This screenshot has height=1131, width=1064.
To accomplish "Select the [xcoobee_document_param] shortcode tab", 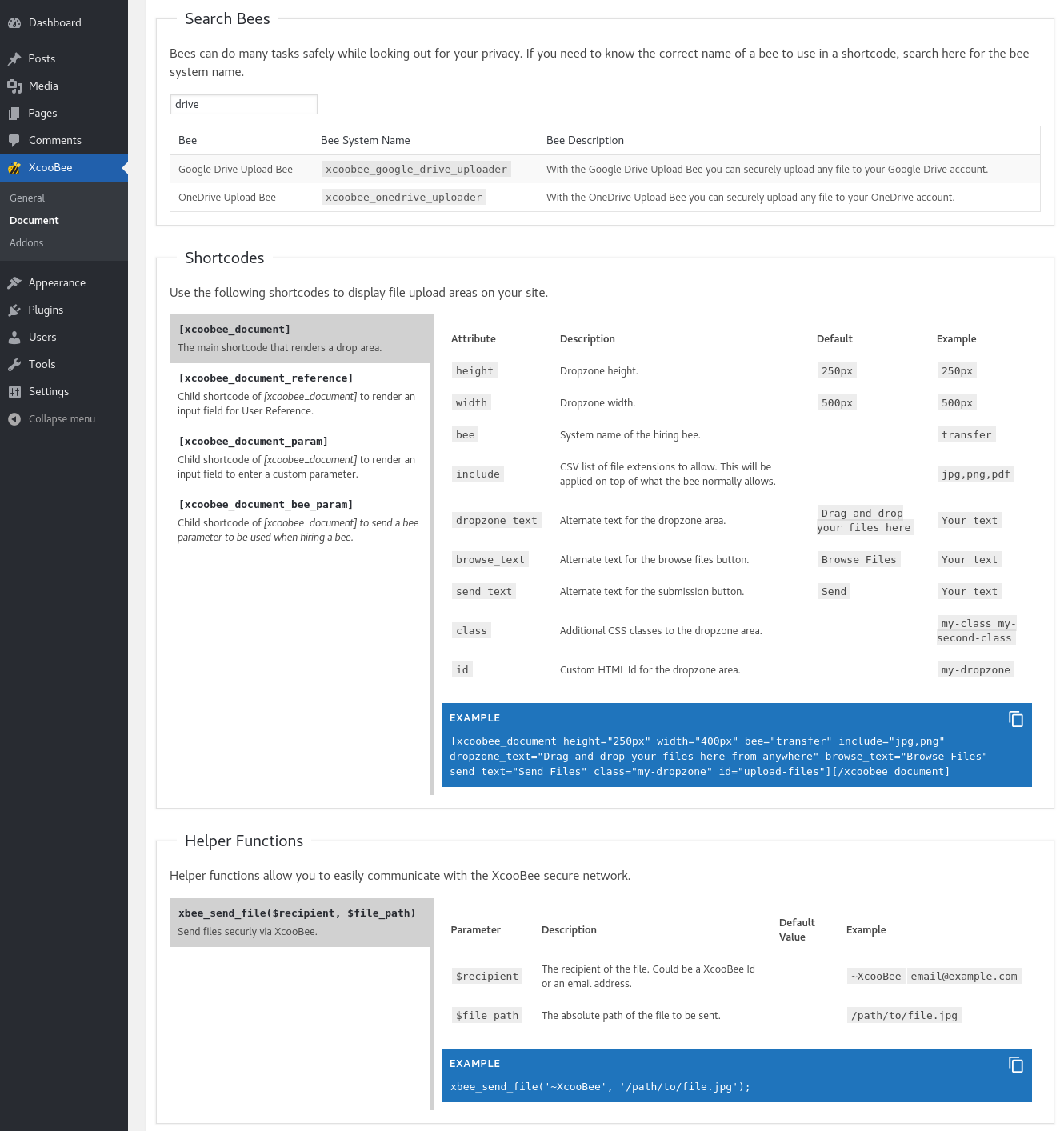I will 301,458.
